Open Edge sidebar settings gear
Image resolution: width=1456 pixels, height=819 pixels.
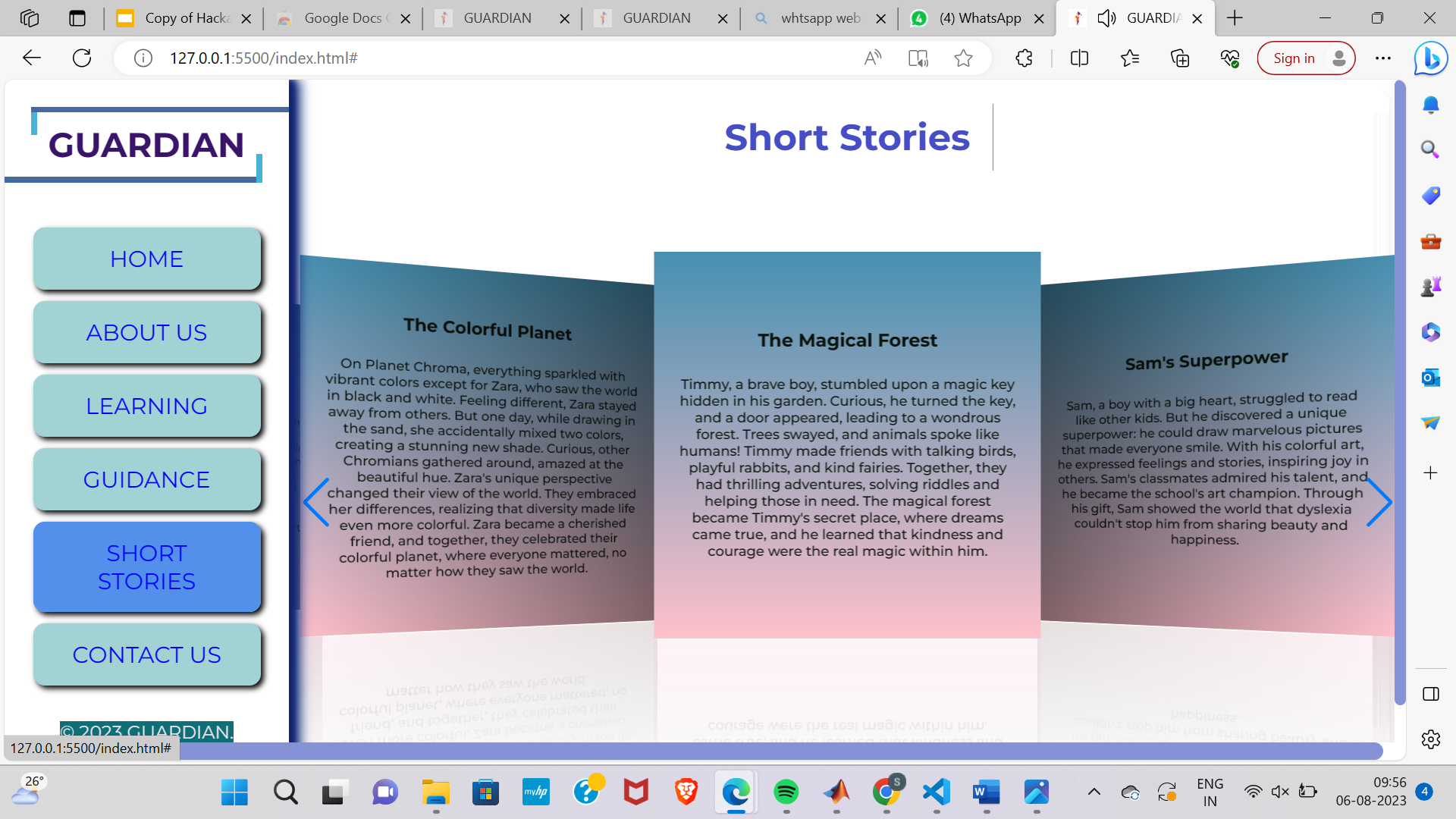point(1430,739)
